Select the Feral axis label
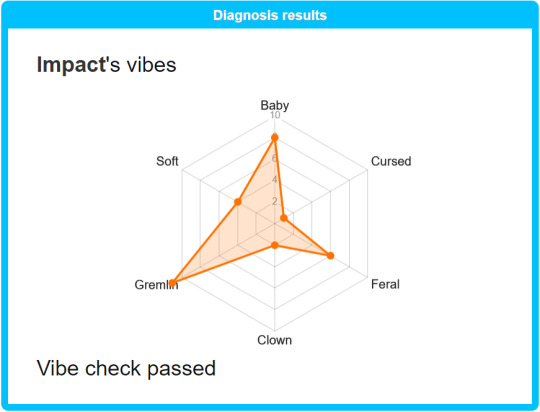Viewport: 540px width, 412px height. 385,284
